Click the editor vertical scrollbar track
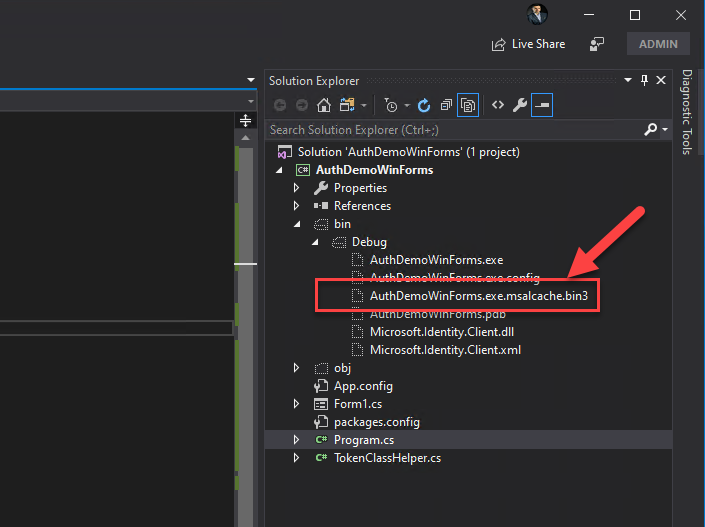 coord(245,337)
